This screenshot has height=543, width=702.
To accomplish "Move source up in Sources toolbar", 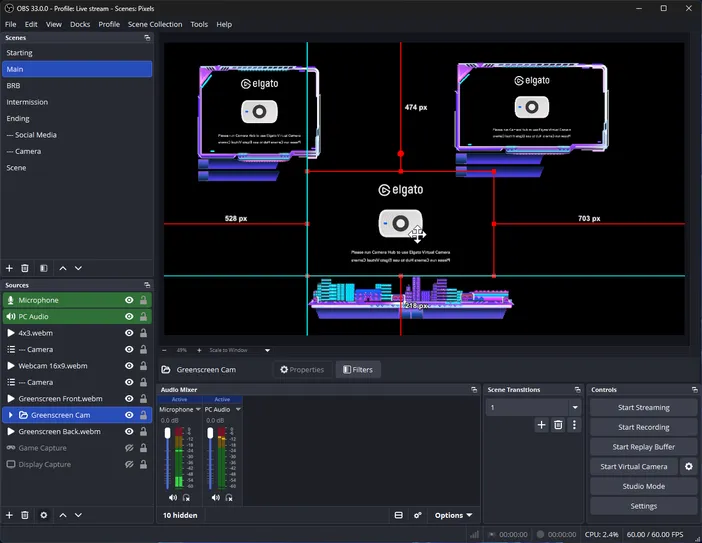I will click(63, 515).
